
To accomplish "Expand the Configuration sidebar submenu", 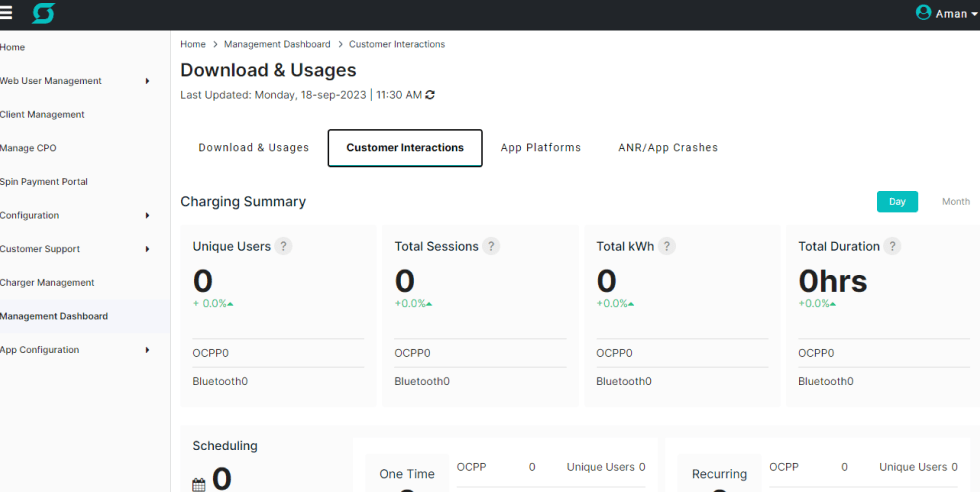I will (147, 215).
